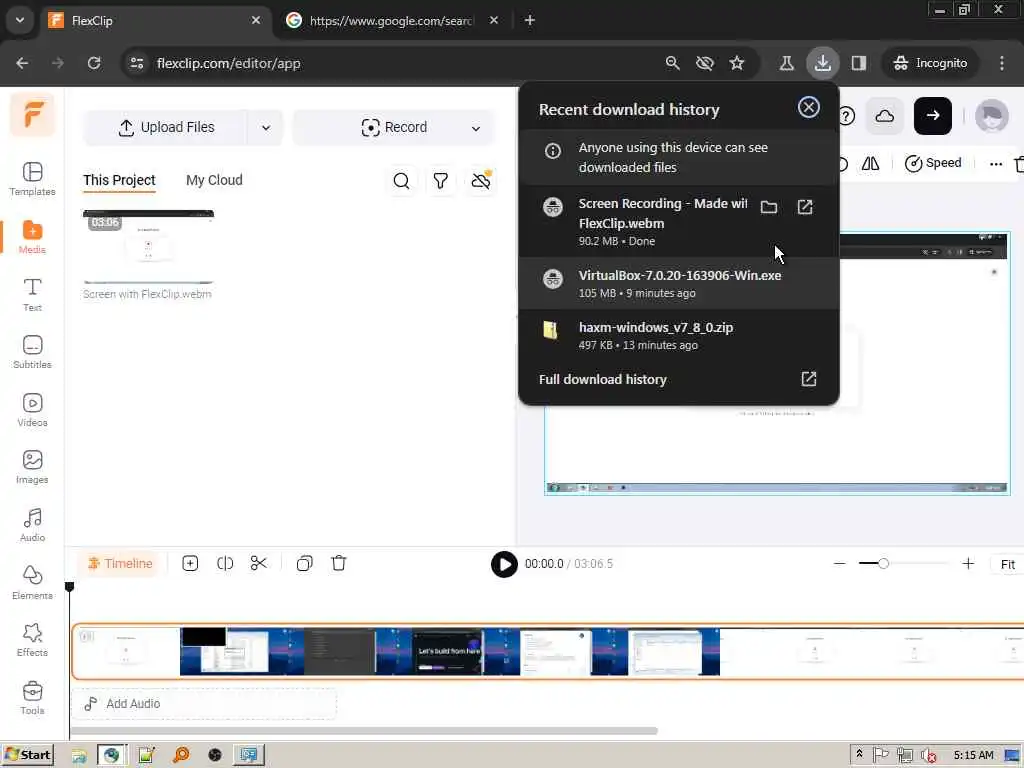Open the Subtitles panel
Image resolution: width=1024 pixels, height=768 pixels.
coord(32,352)
